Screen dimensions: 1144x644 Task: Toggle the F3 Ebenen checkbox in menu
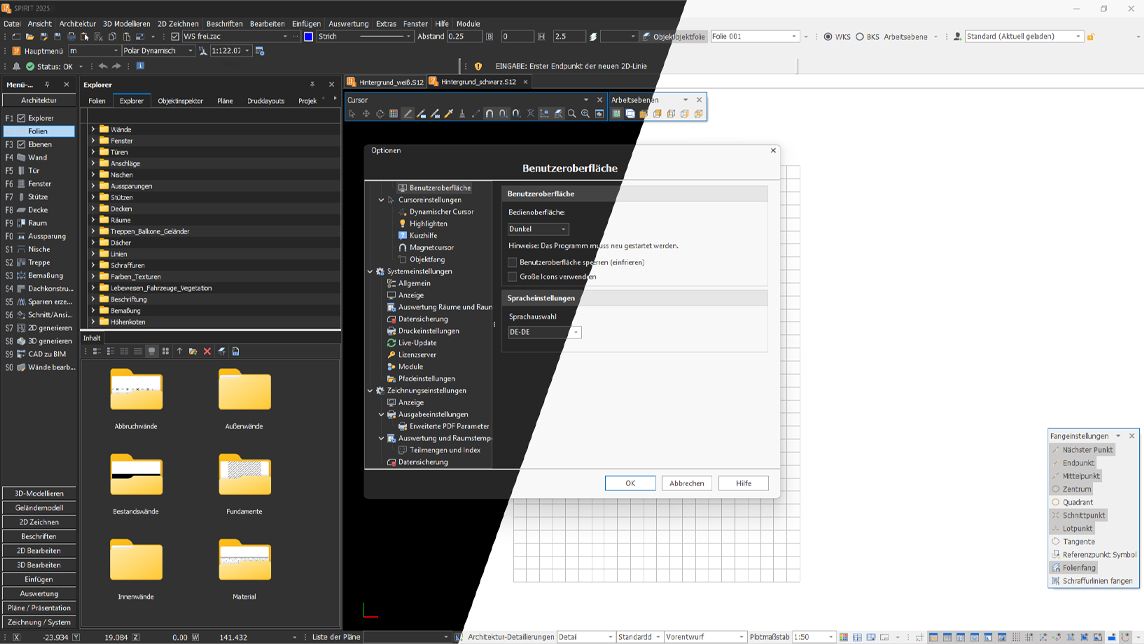pos(21,144)
